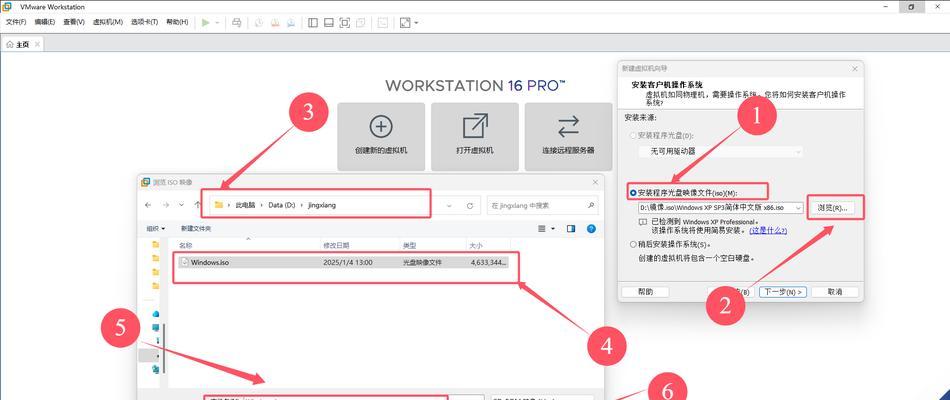Image resolution: width=950 pixels, height=400 pixels.
Task: Click the Forward arrow in the browse ISO dialog
Action: [x=165, y=205]
